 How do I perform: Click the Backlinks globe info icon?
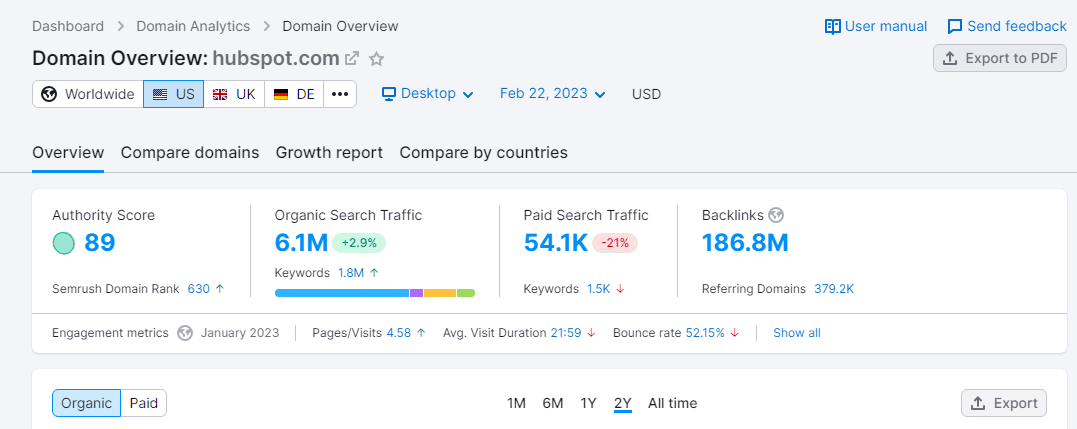[x=776, y=215]
